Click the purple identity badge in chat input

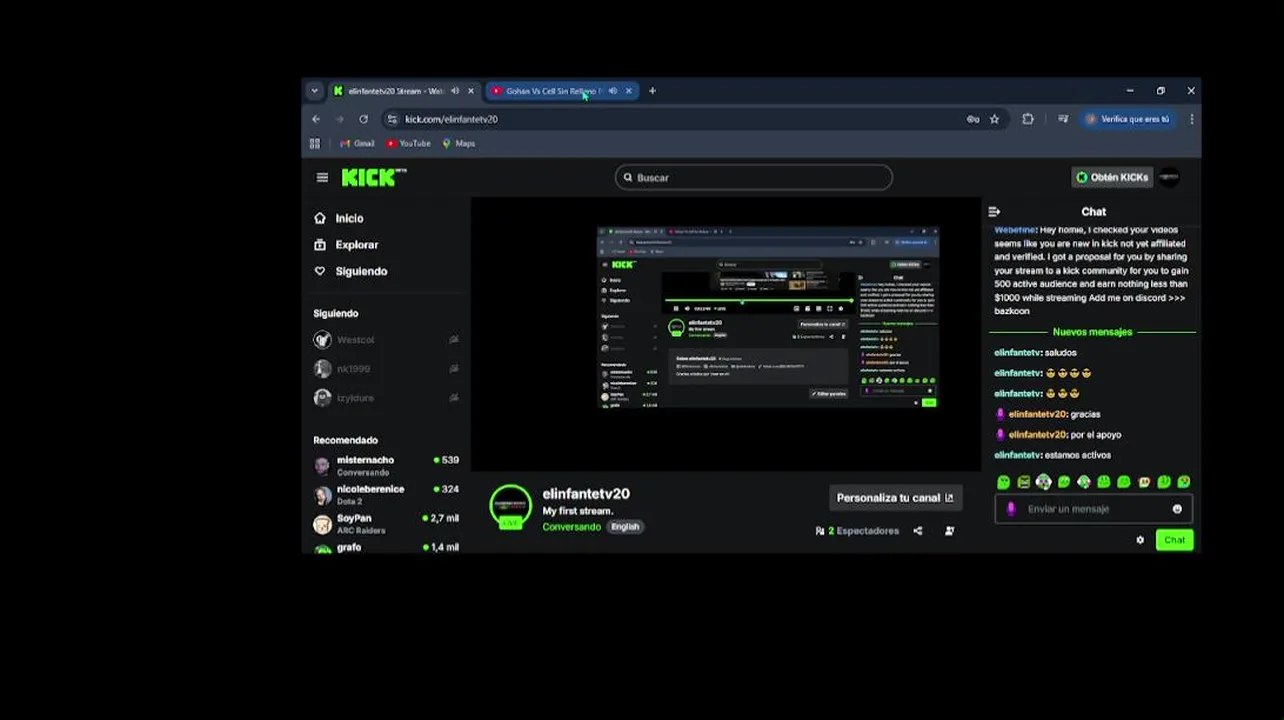pos(1011,509)
